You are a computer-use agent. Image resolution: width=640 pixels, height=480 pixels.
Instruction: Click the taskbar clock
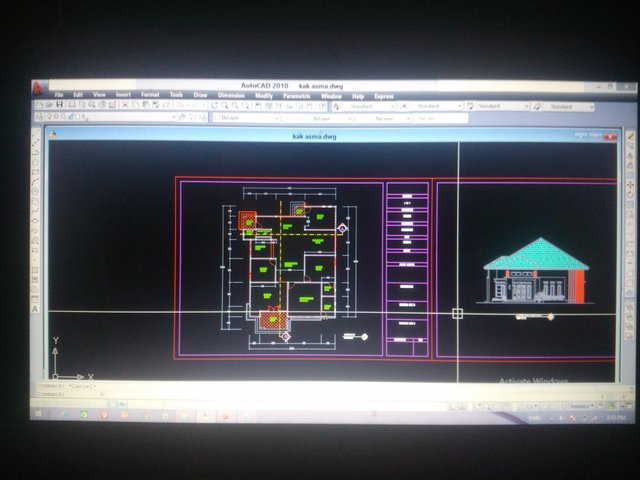tap(616, 418)
